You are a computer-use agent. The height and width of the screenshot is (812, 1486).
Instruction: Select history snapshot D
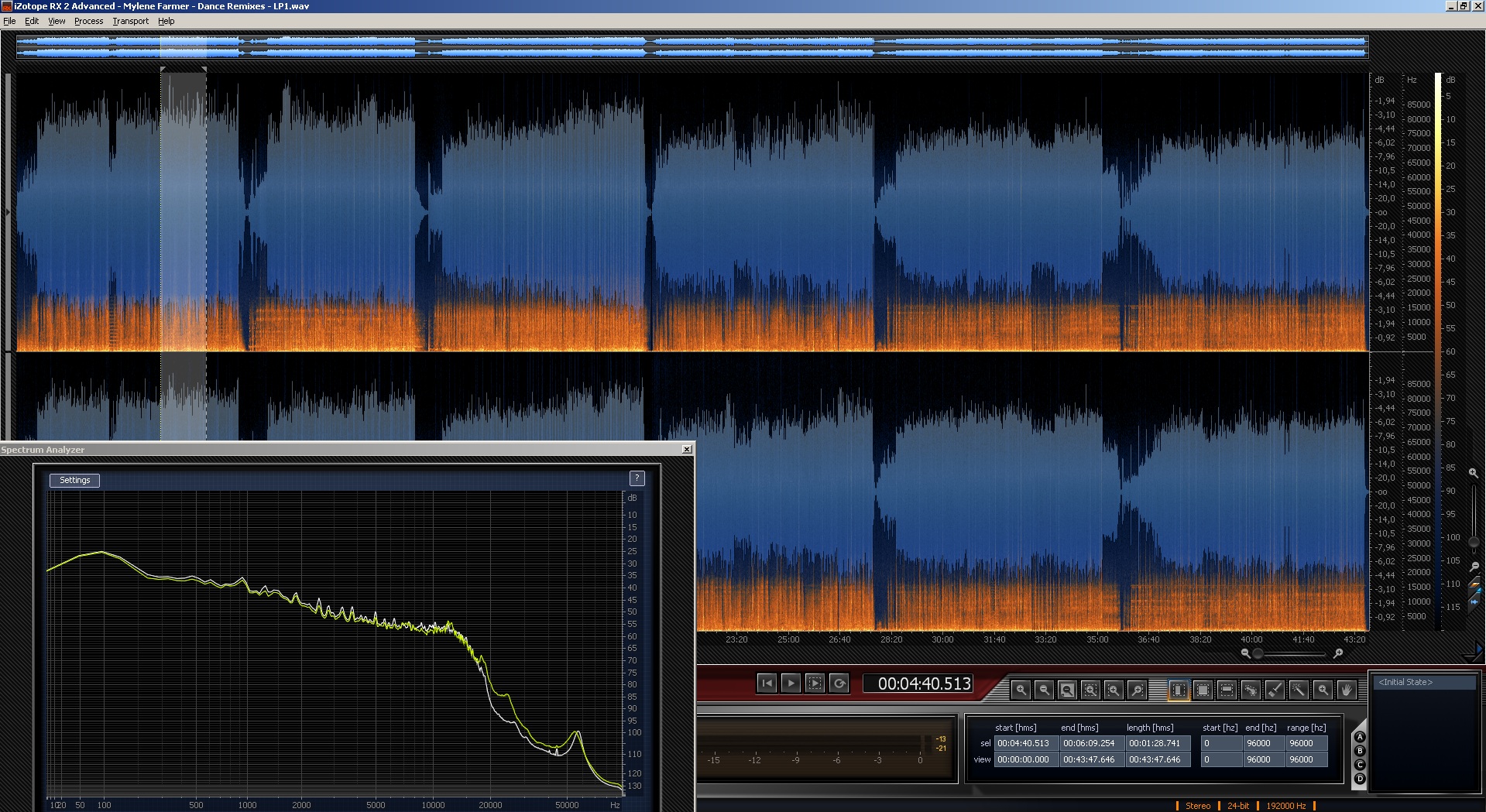[x=1360, y=779]
